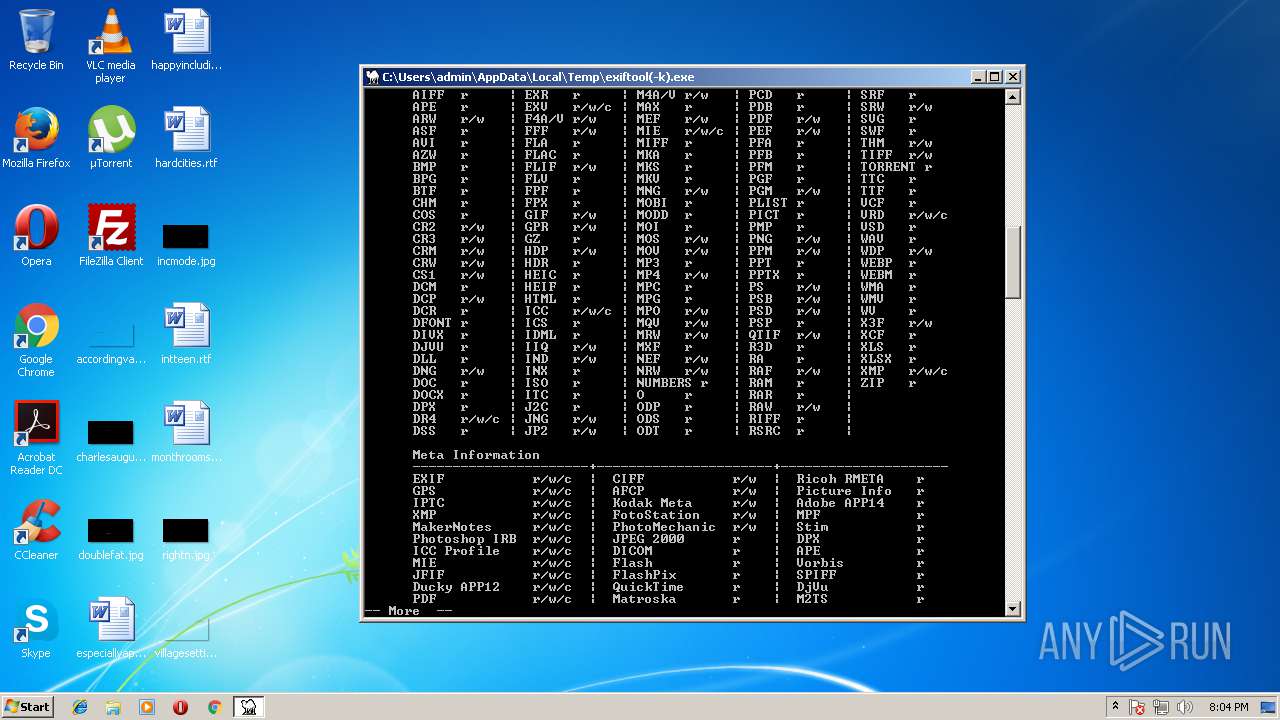Launch µTorrent desktop shortcut
Viewport: 1280px width, 720px height.
click(x=110, y=138)
